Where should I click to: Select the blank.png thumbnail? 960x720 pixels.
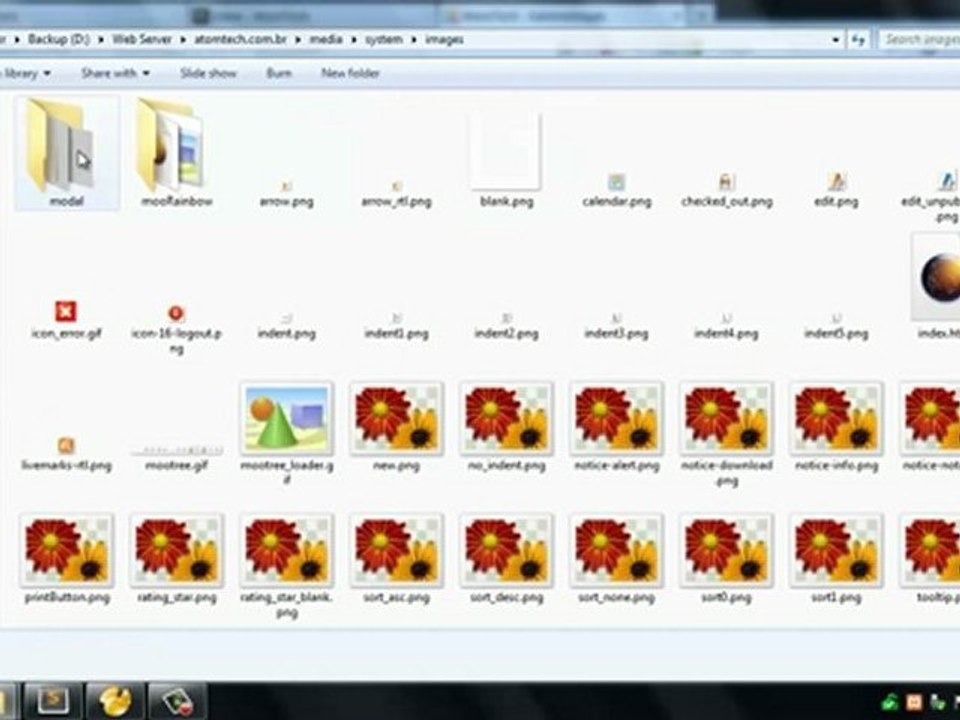click(x=506, y=151)
